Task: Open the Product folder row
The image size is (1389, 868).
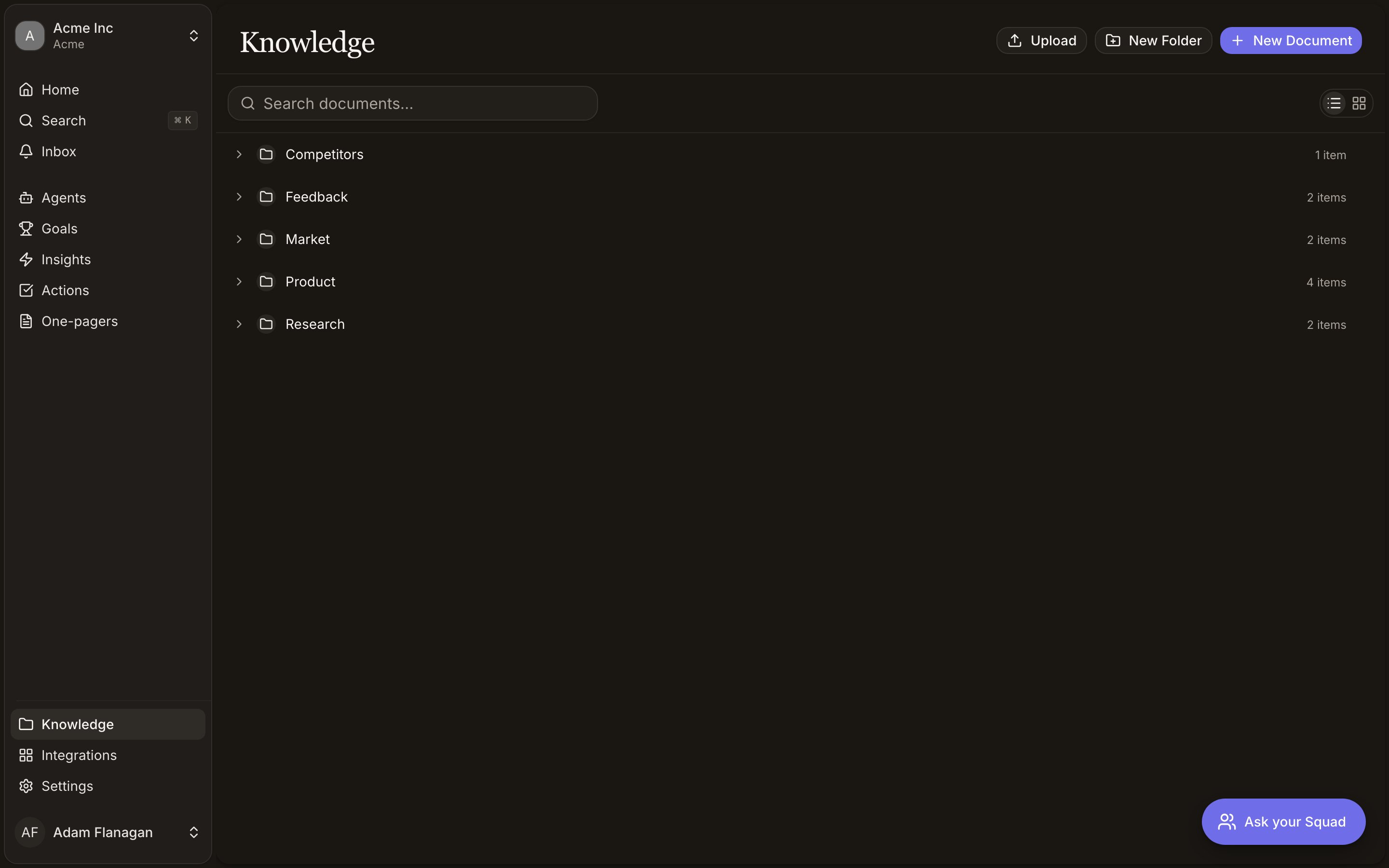Action: pos(801,282)
